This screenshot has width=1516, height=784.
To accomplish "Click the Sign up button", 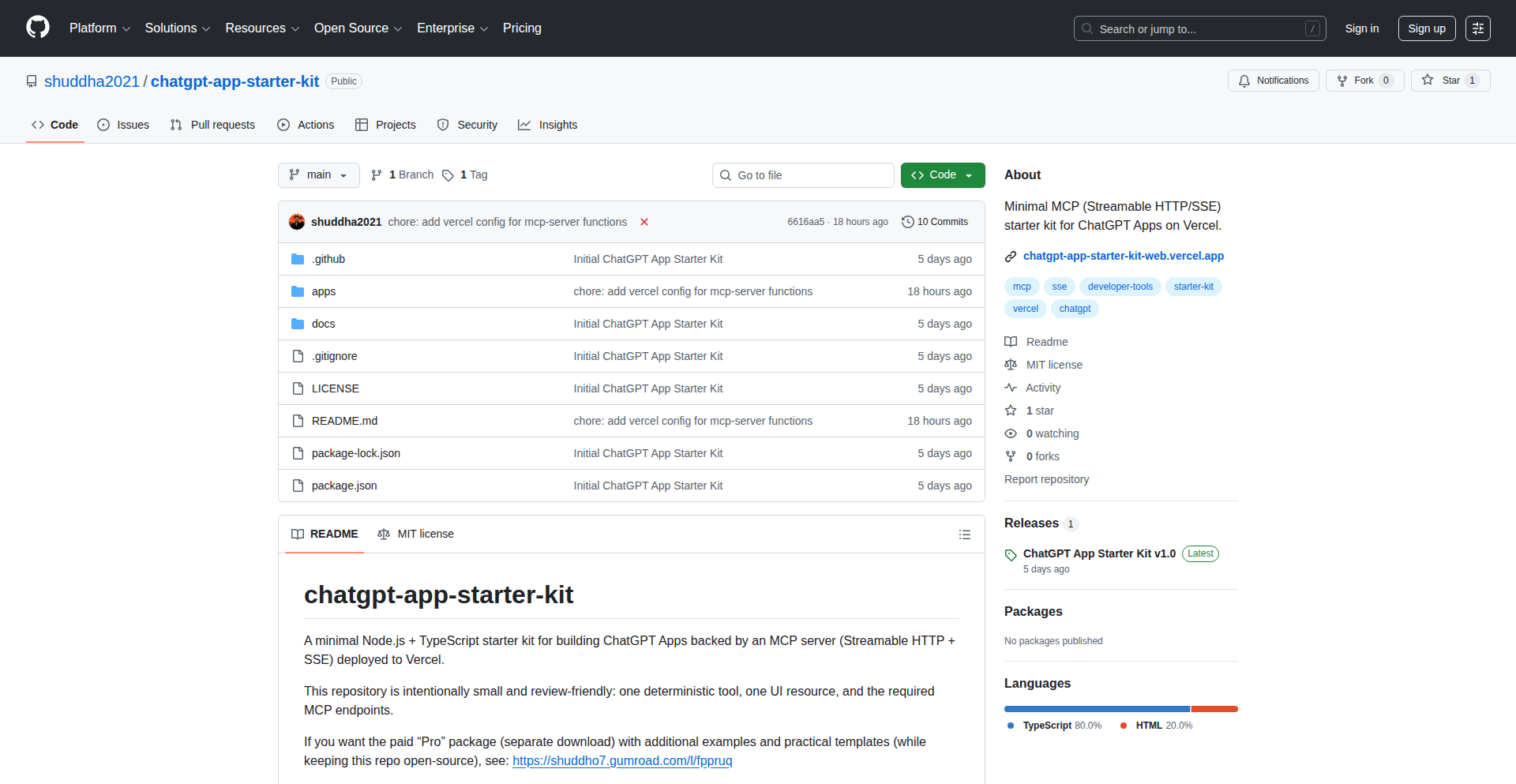I will click(x=1426, y=28).
